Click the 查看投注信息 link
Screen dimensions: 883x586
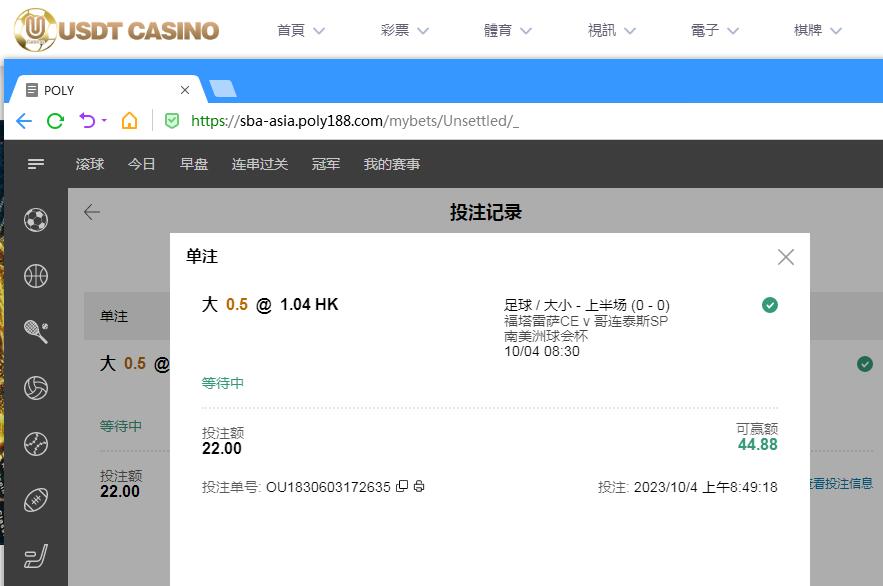(x=841, y=484)
